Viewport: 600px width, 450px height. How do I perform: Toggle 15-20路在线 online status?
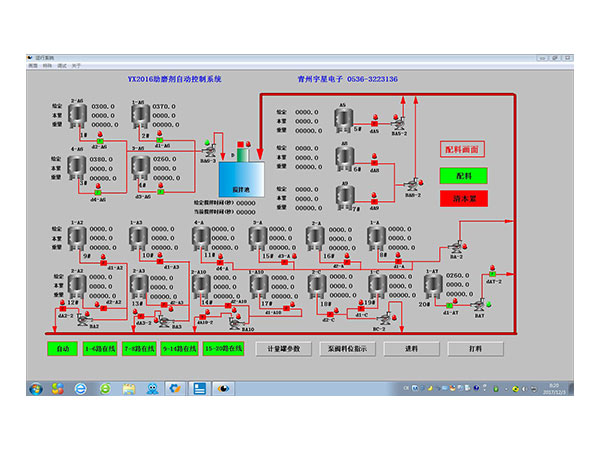pos(224,349)
